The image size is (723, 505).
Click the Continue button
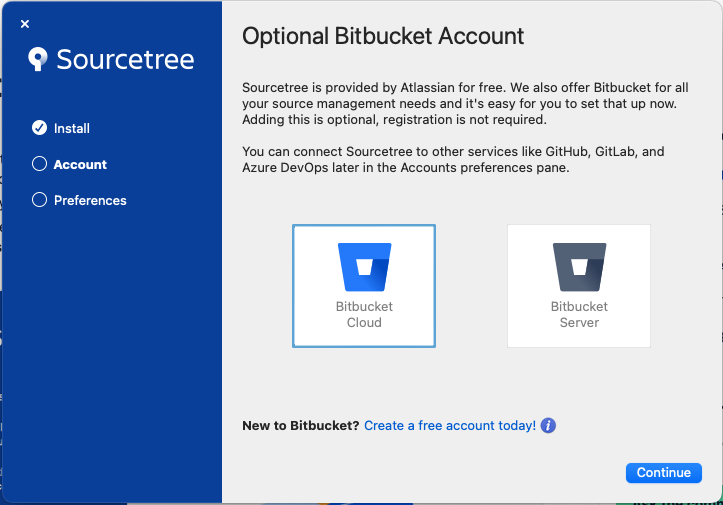[x=664, y=473]
